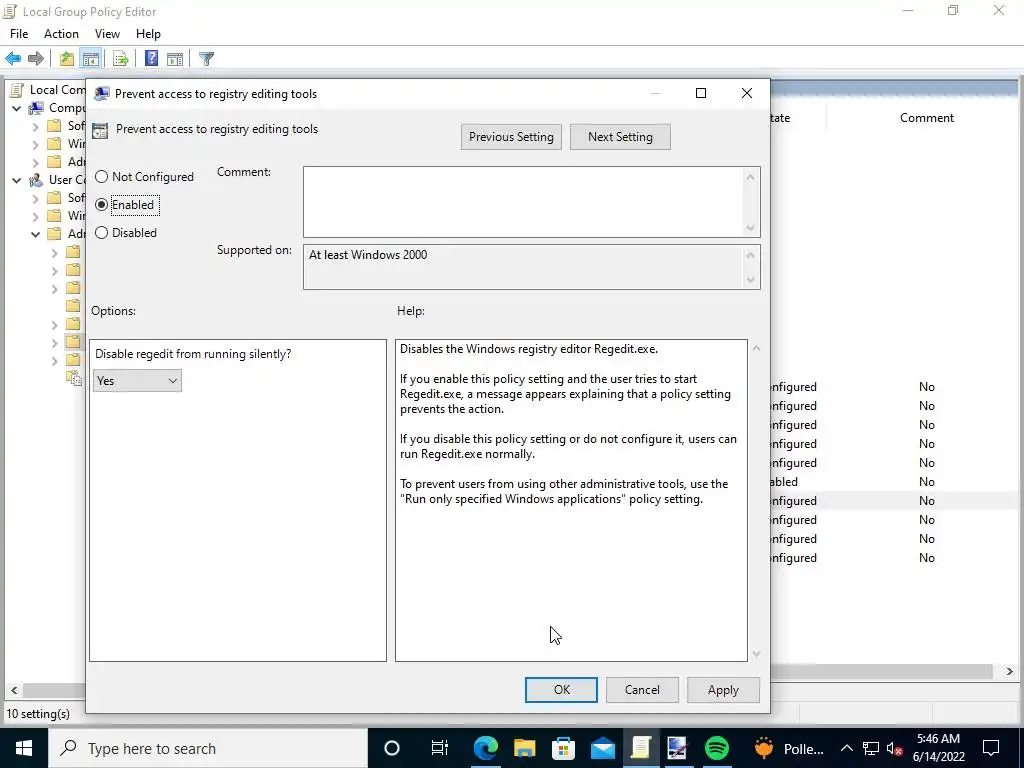Collapse the User Configuration tree node

[16, 180]
